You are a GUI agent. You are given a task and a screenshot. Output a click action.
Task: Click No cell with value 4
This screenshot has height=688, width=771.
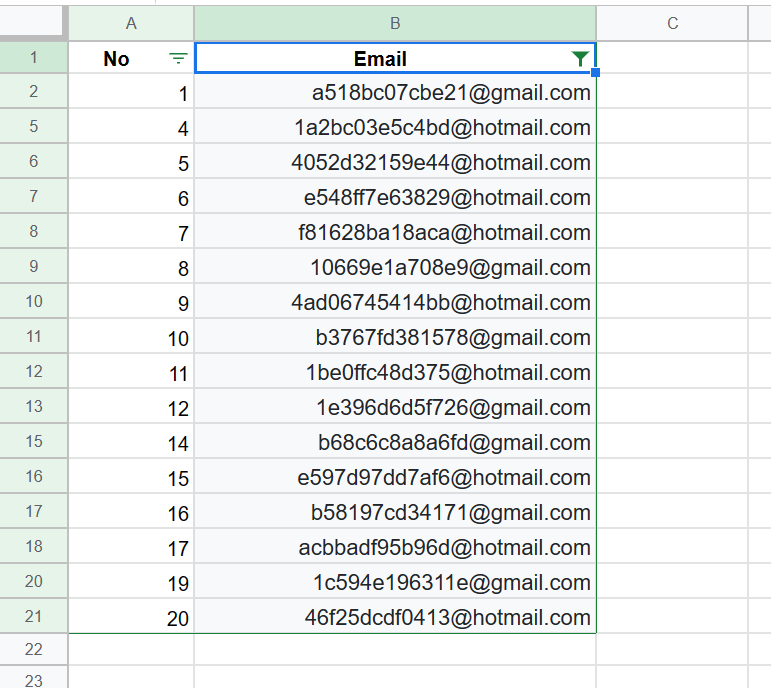pos(131,126)
